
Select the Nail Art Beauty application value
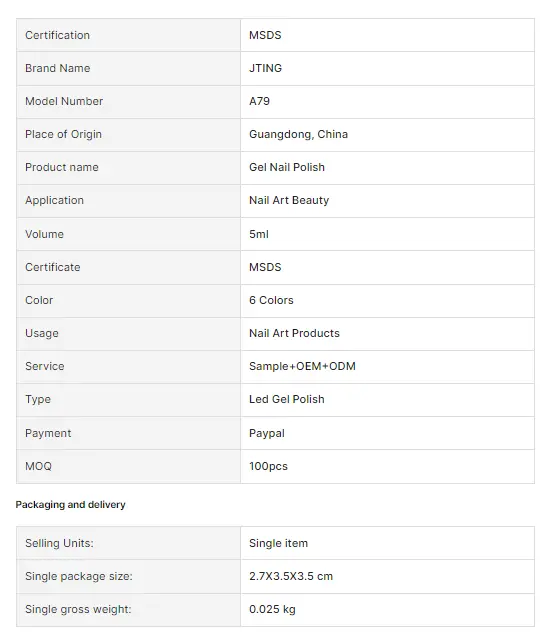point(289,201)
